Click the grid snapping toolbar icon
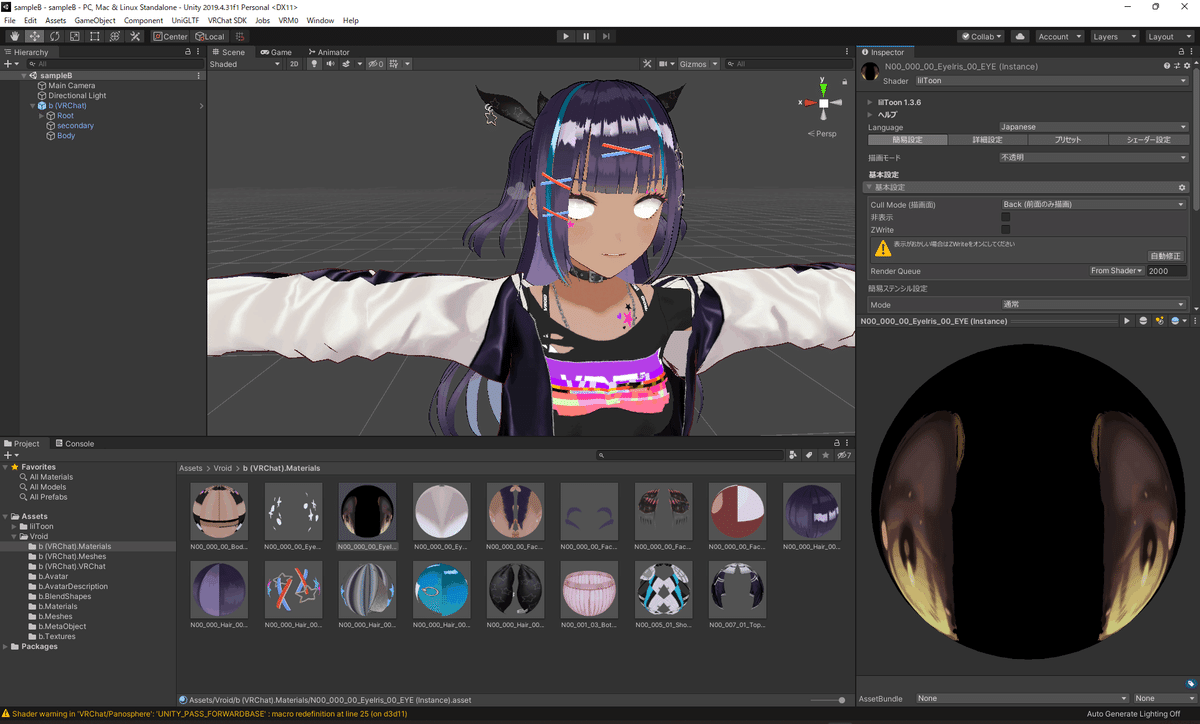 click(x=240, y=36)
